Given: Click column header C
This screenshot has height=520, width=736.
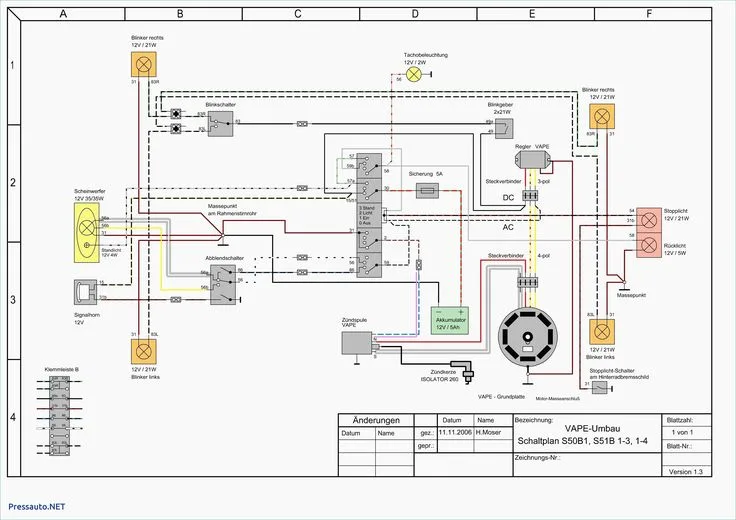Looking at the screenshot, I should point(298,14).
